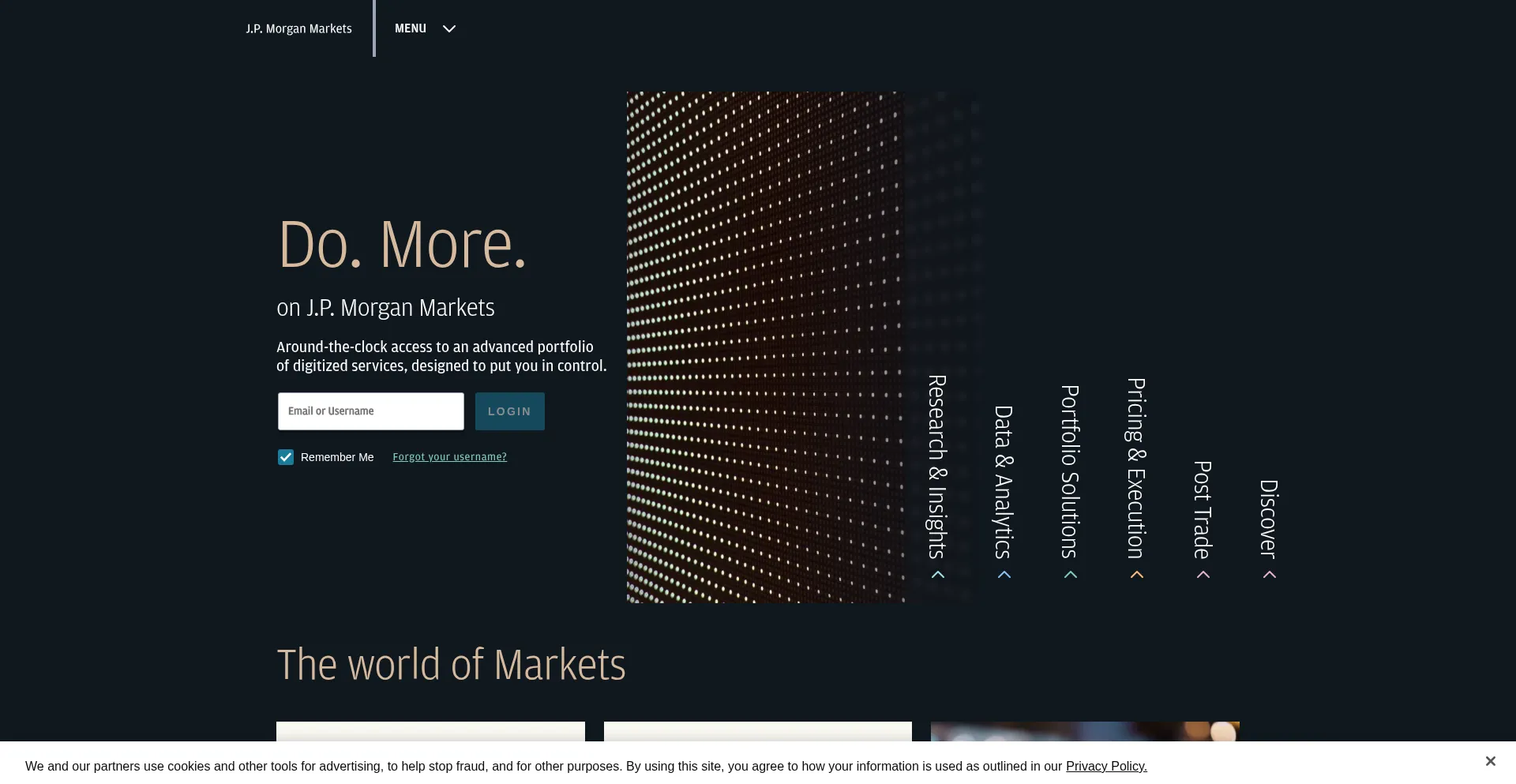The height and width of the screenshot is (784, 1516).
Task: Click the J.P. Morgan Markets logo
Action: (298, 28)
